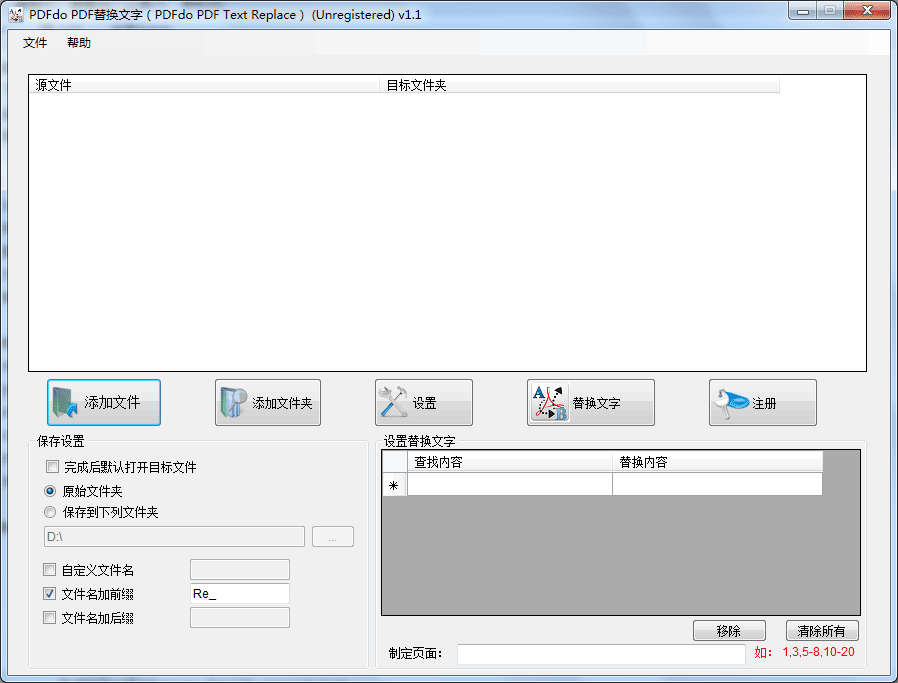898x683 pixels.
Task: Select the 原始文件夹 radio button
Action: [50, 491]
